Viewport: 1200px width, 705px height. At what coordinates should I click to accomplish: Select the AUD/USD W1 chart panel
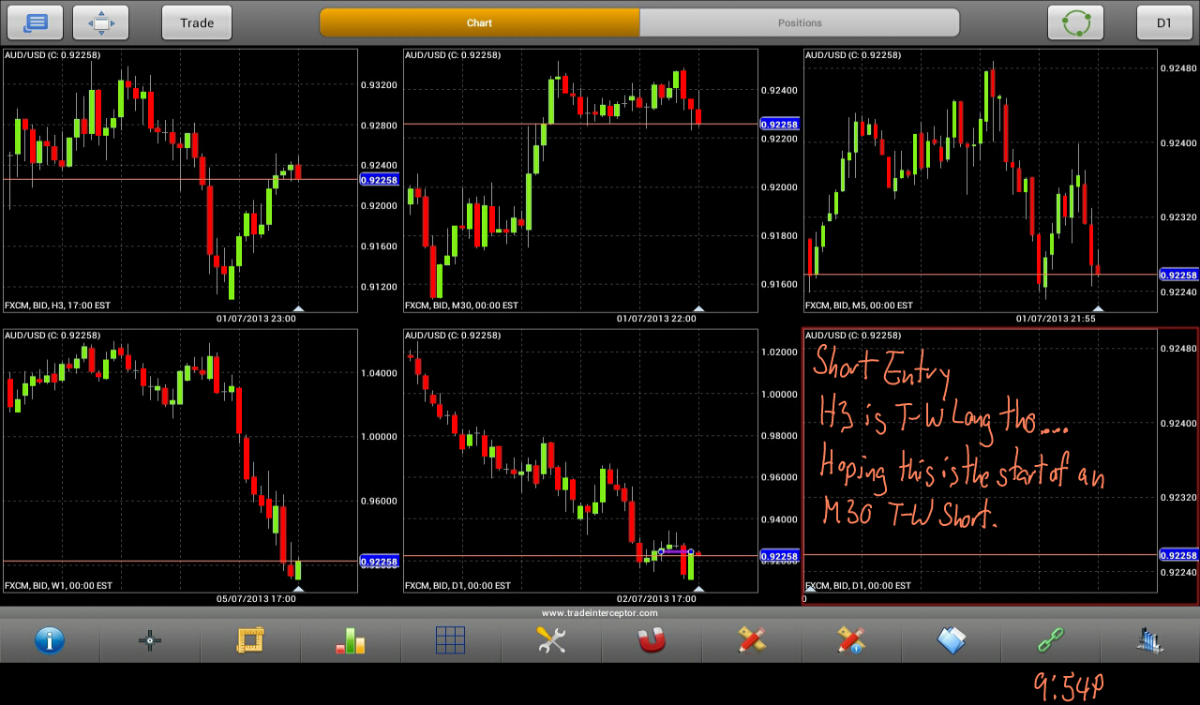(x=180, y=460)
